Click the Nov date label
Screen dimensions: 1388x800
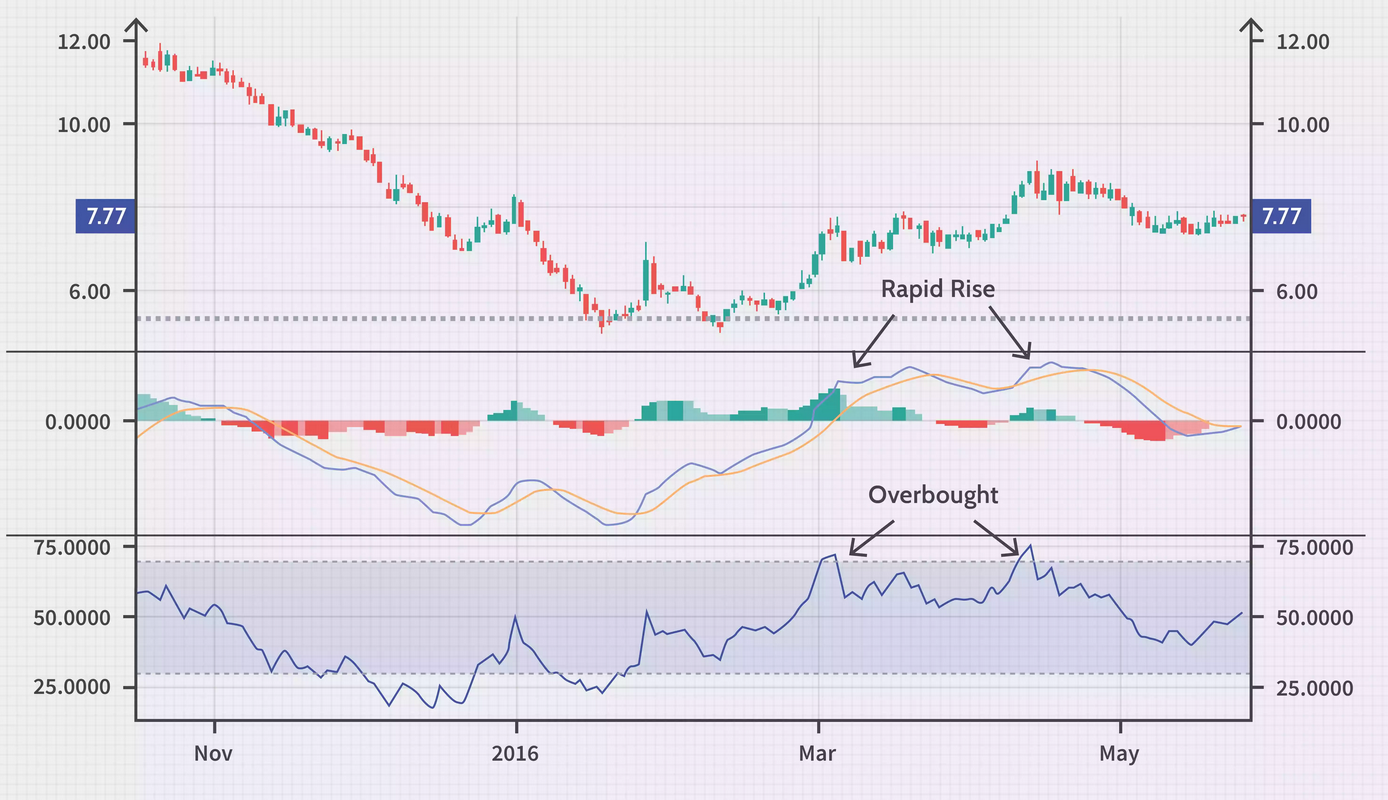click(214, 754)
